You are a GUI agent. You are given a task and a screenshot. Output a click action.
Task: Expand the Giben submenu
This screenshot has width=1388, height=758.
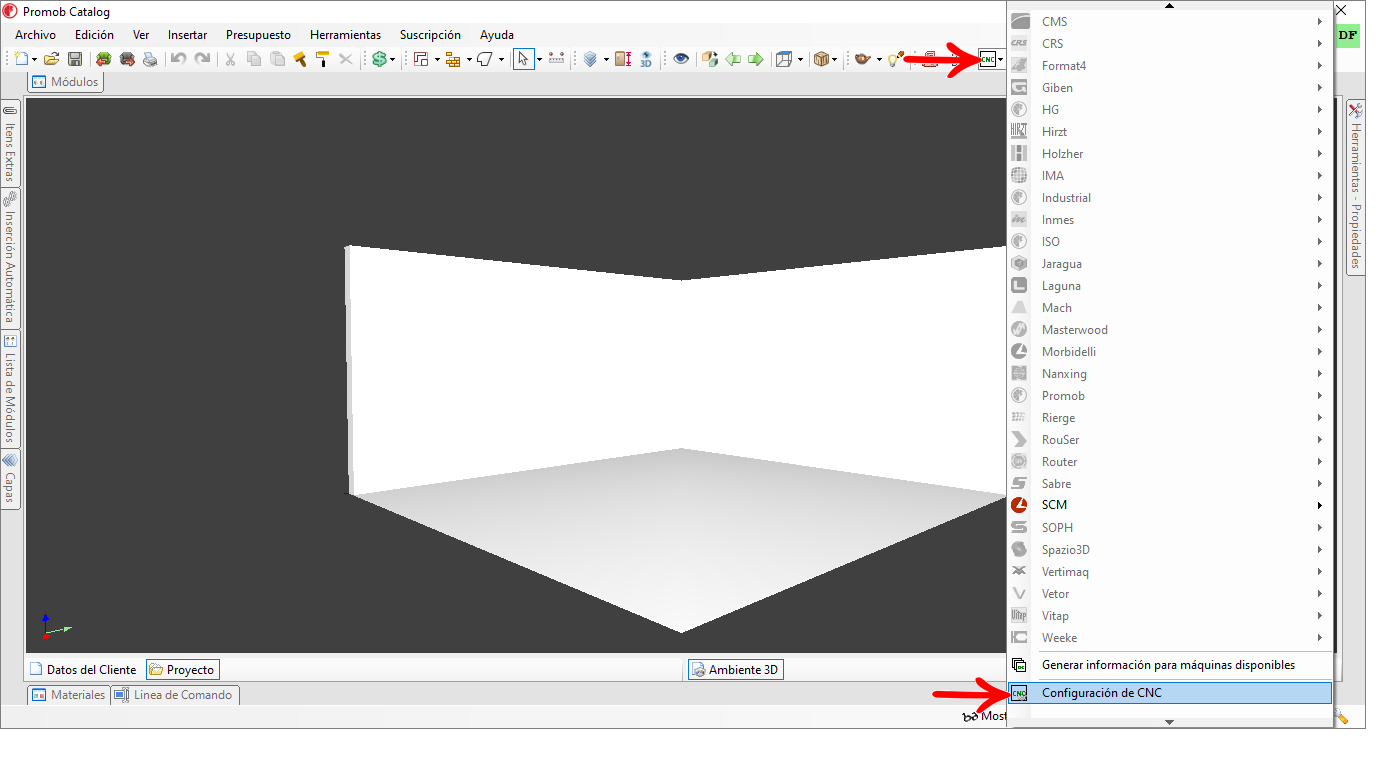pos(1170,87)
